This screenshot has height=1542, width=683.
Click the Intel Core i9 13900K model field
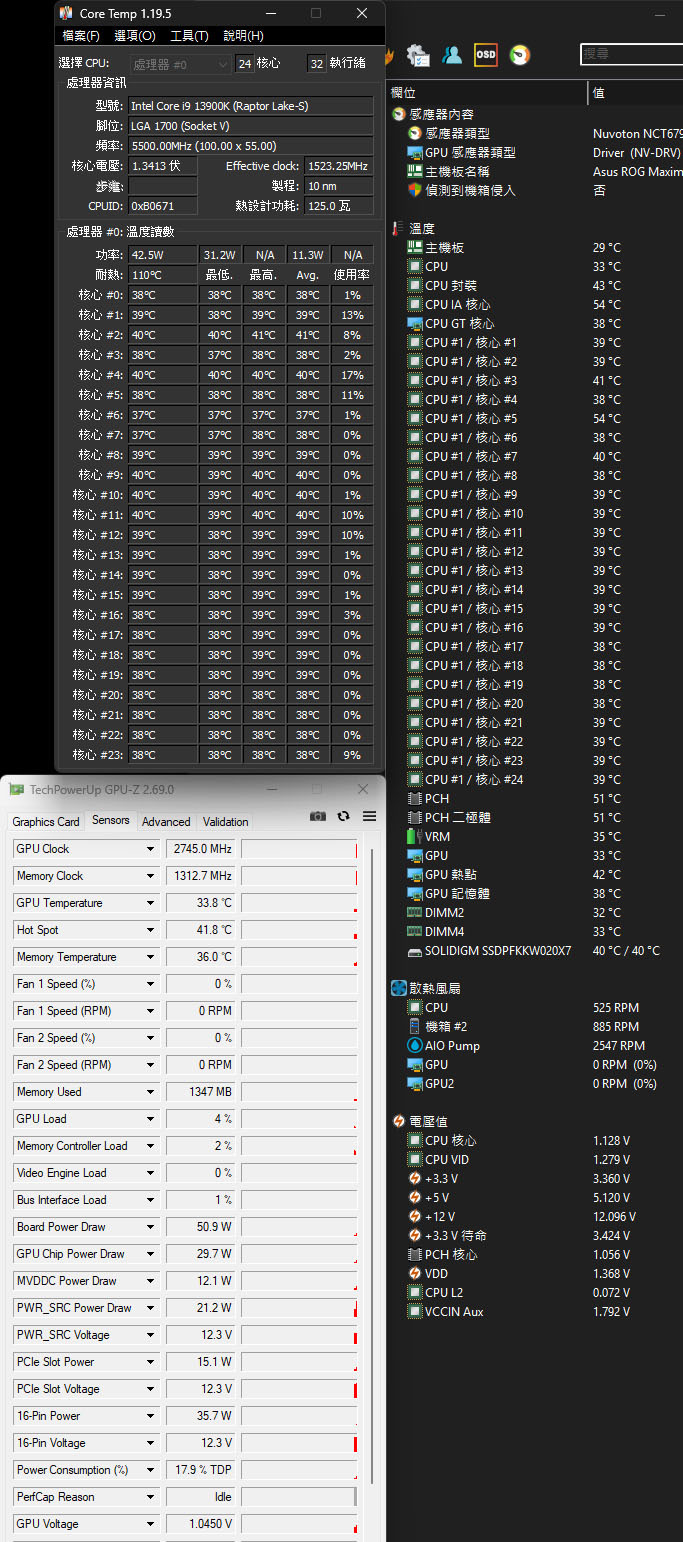[x=251, y=106]
